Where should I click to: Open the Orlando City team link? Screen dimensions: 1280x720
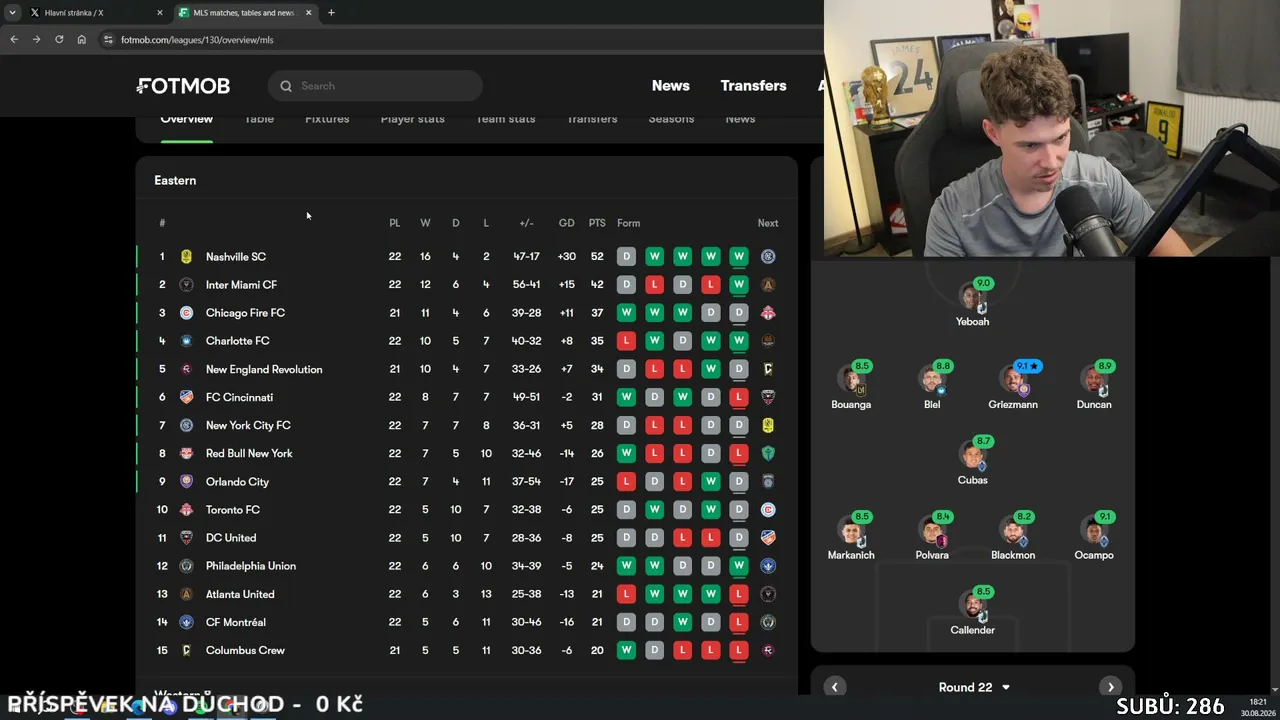(x=237, y=481)
